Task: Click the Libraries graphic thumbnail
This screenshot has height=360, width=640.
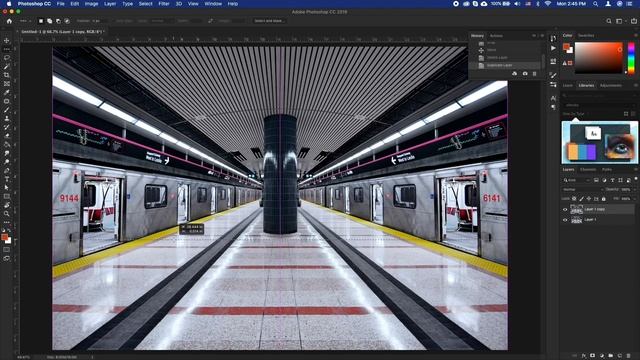Action: [600, 142]
